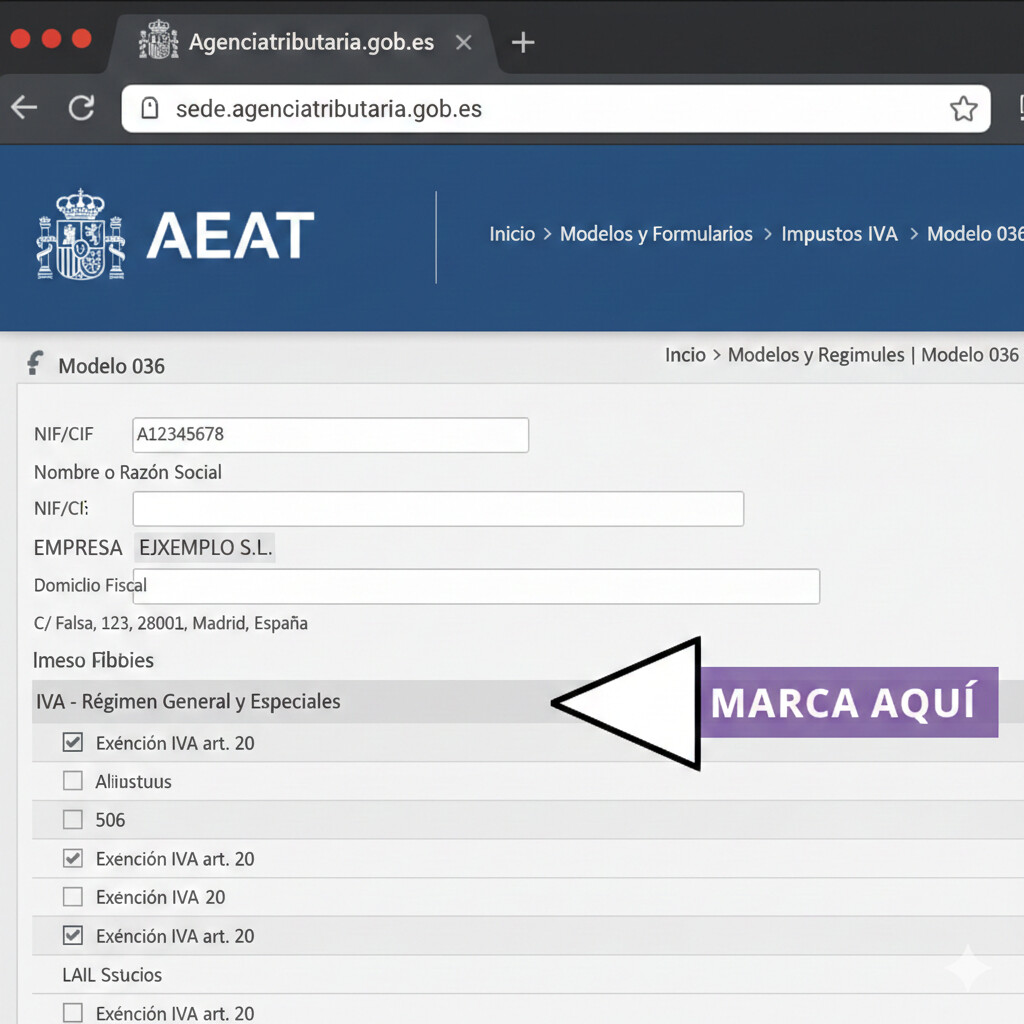Viewport: 1024px width, 1024px height.
Task: Click the star icon near the page bottom
Action: [x=966, y=967]
